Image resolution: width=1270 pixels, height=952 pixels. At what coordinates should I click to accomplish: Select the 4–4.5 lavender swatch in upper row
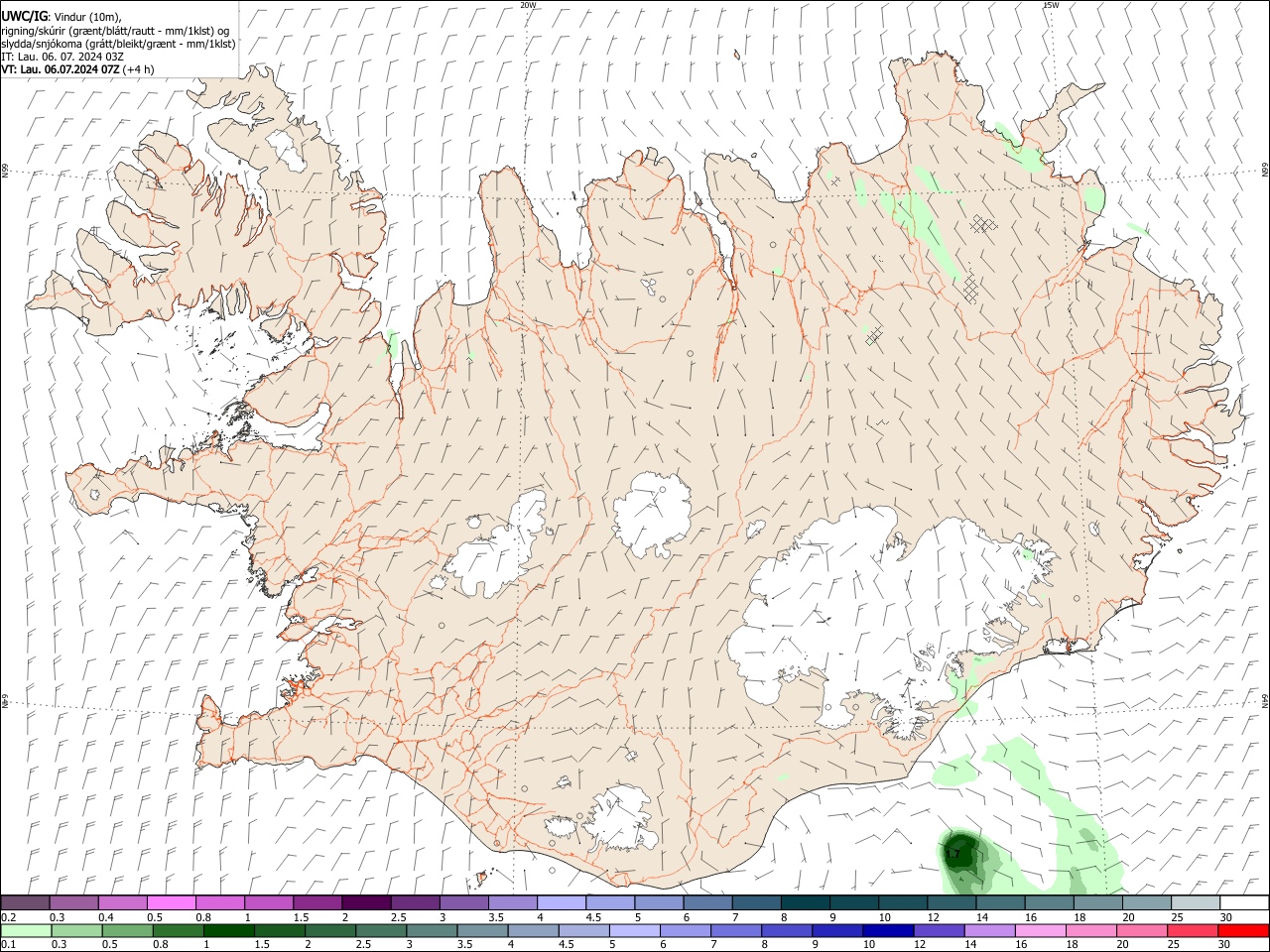coord(561,902)
